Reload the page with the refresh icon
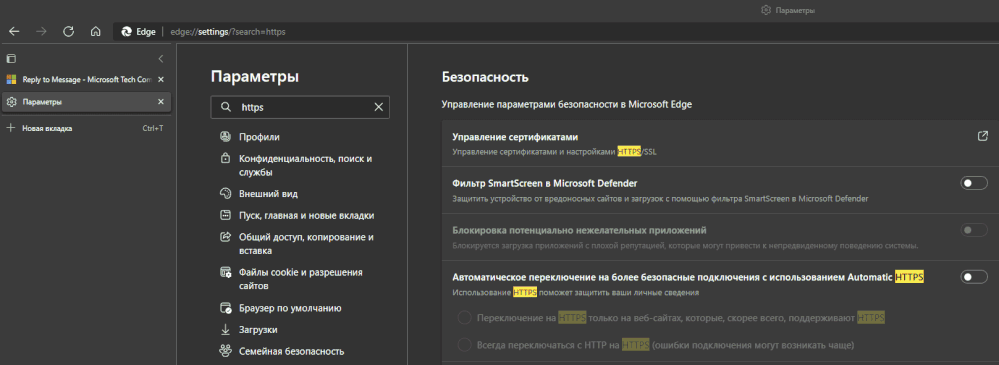Image resolution: width=999 pixels, height=365 pixels. [69, 31]
